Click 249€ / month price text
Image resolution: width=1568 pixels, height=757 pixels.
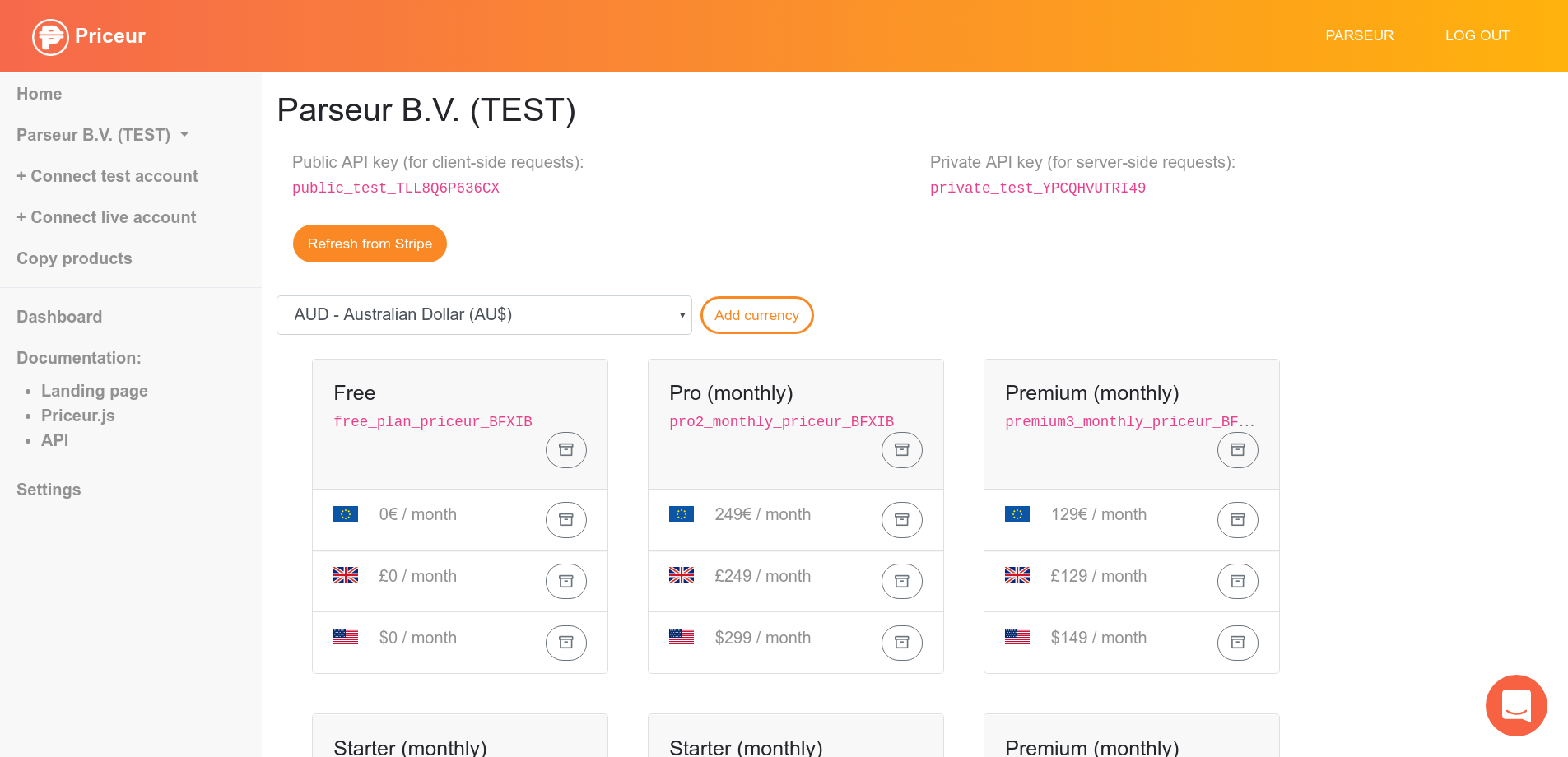coord(763,514)
